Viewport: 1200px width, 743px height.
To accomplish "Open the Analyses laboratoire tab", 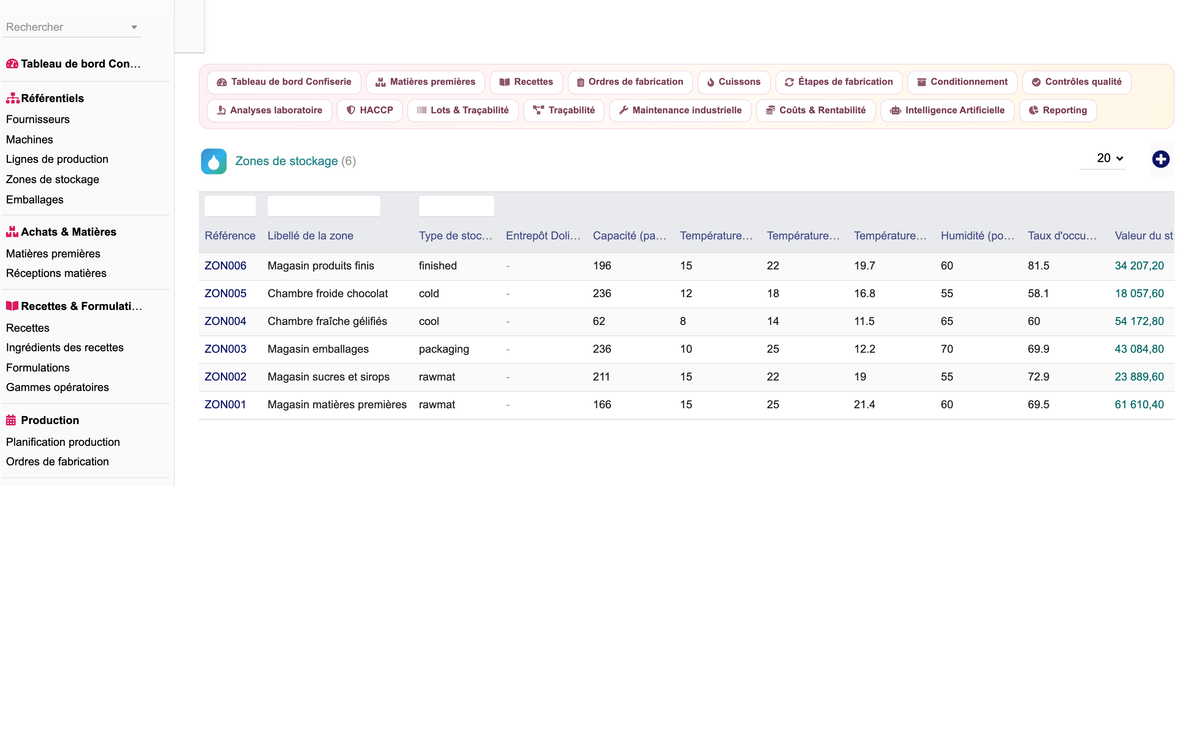I will (x=269, y=110).
